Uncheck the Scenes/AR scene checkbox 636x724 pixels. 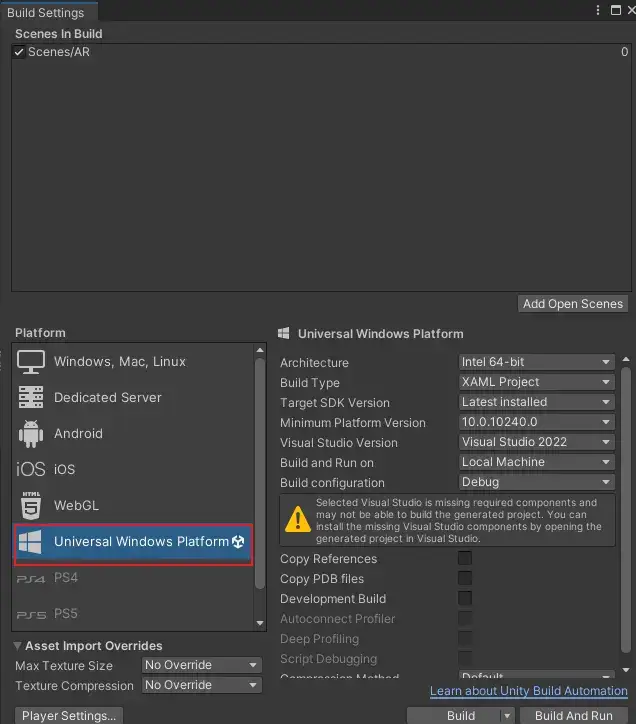tap(19, 52)
